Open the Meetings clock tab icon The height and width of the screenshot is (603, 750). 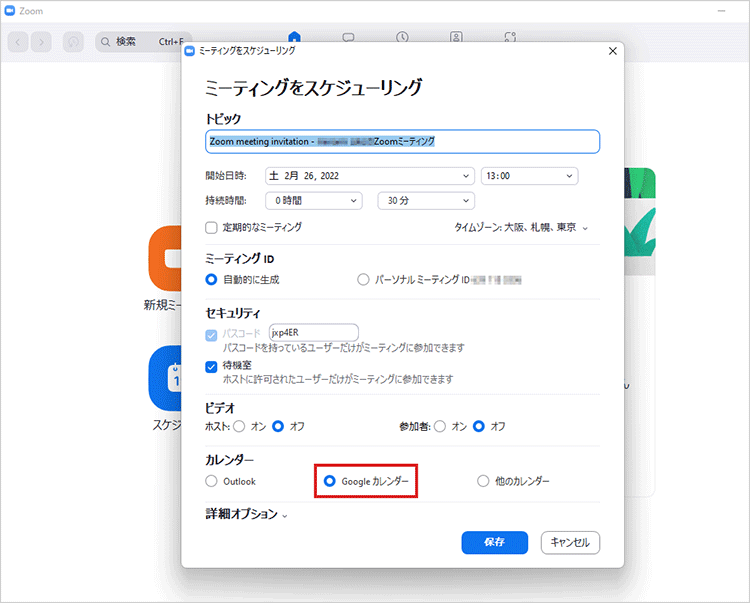(x=402, y=37)
